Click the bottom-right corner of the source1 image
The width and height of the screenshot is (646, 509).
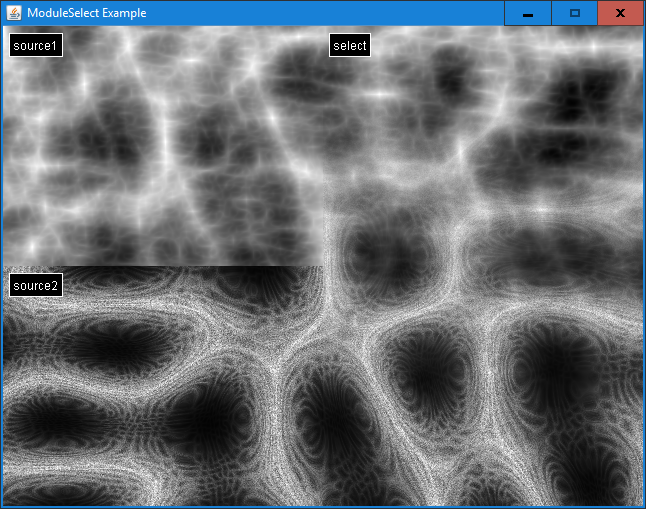[x=320, y=264]
